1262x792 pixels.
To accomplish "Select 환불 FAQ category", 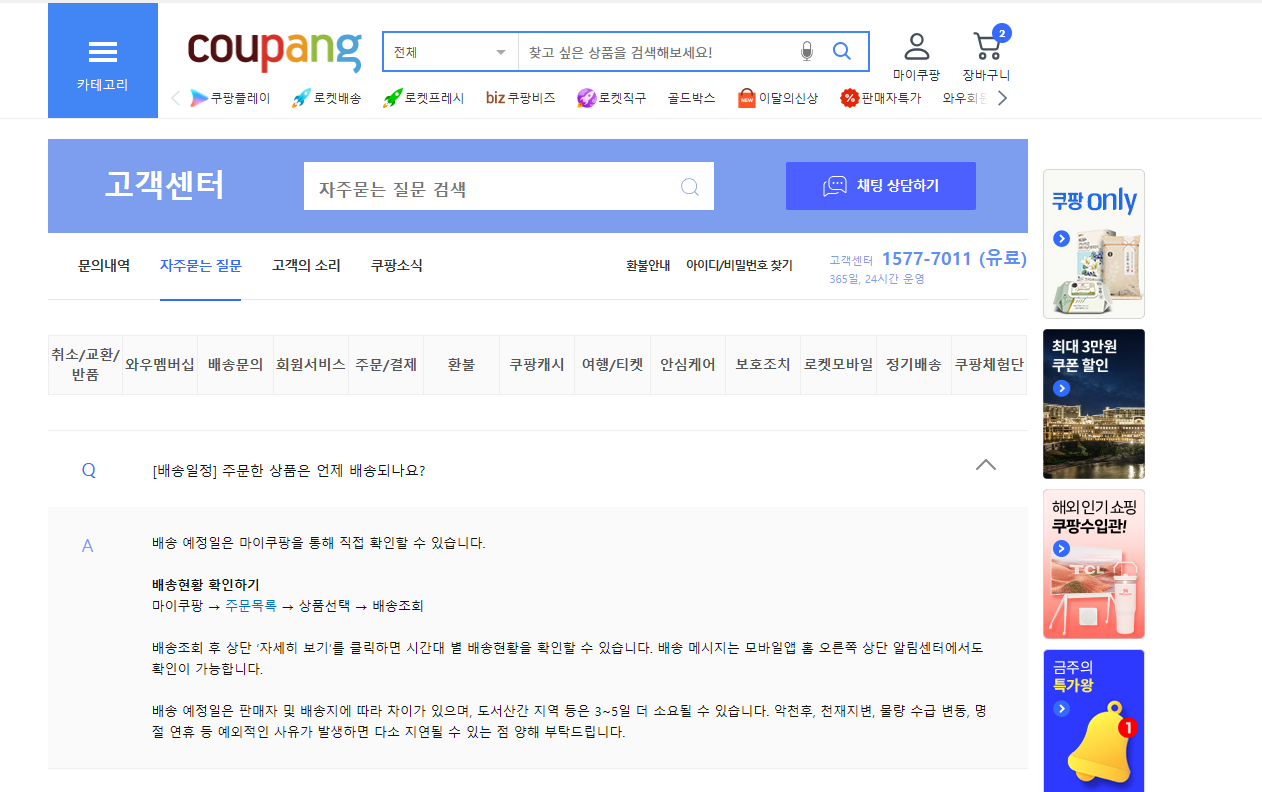I will (461, 365).
